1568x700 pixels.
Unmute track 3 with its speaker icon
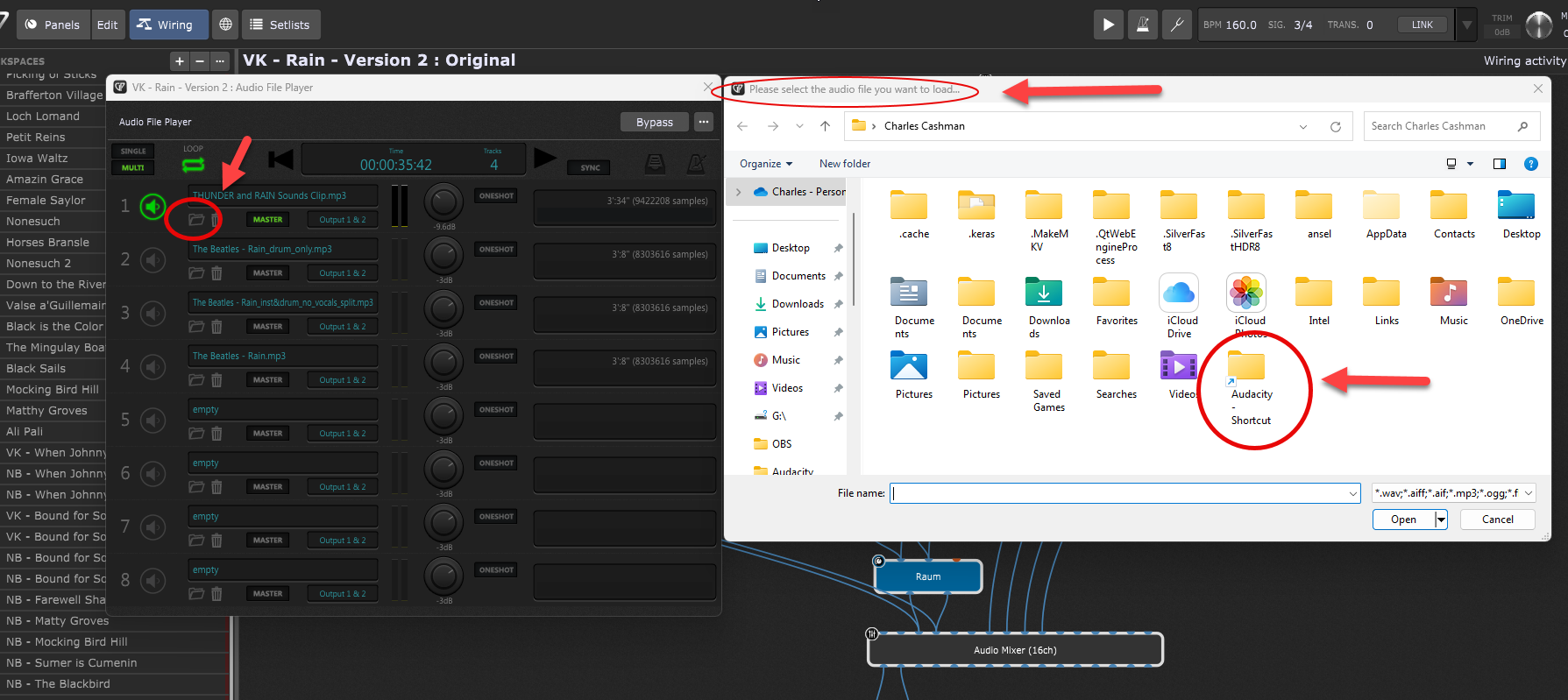click(x=153, y=314)
